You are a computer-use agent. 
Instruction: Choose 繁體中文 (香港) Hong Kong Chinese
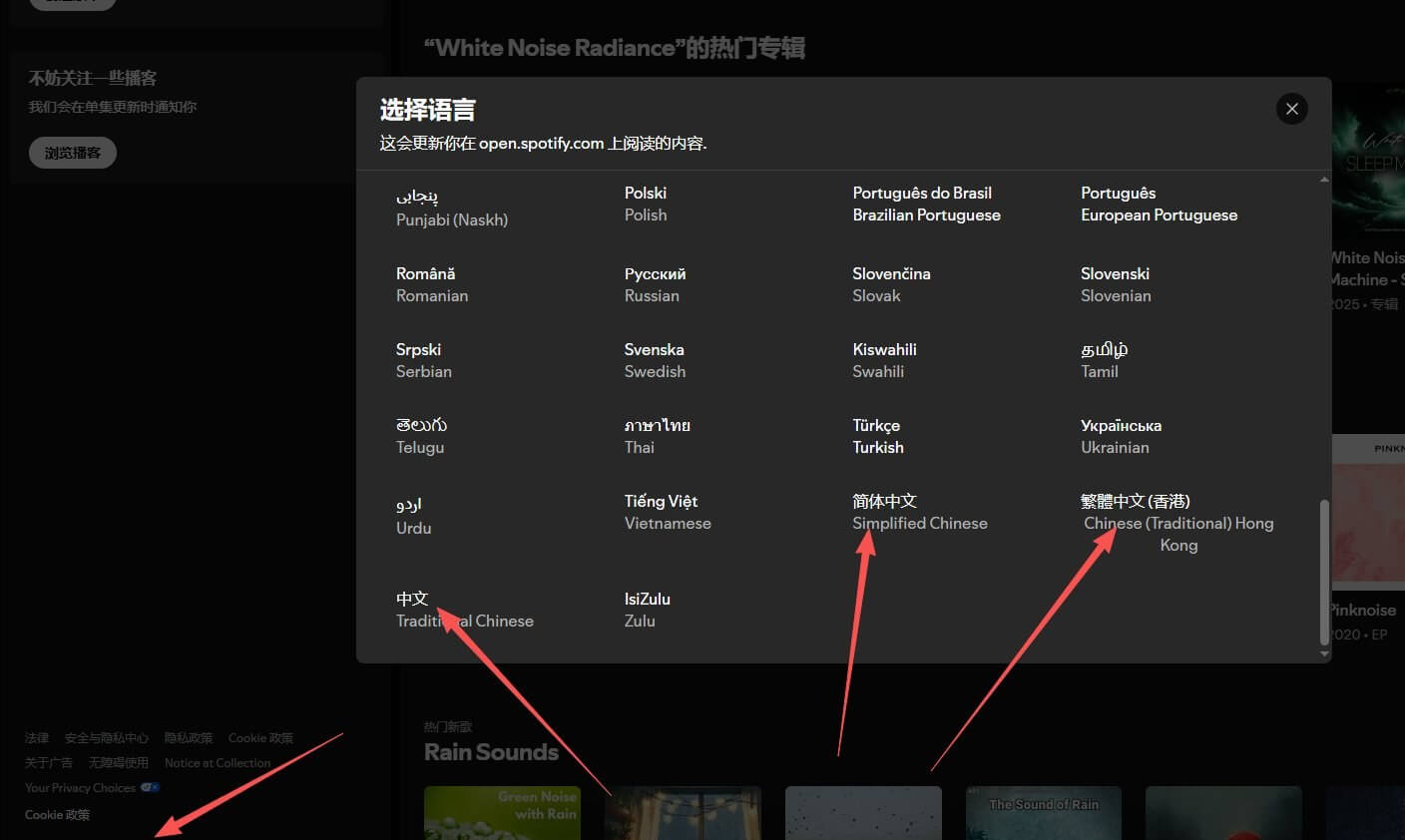1177,523
